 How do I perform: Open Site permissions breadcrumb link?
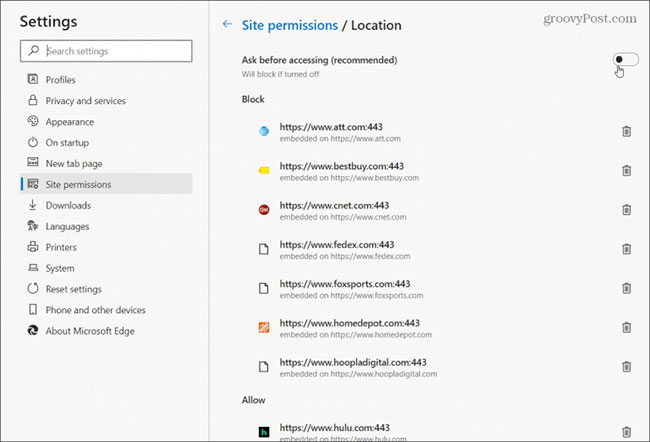(290, 25)
